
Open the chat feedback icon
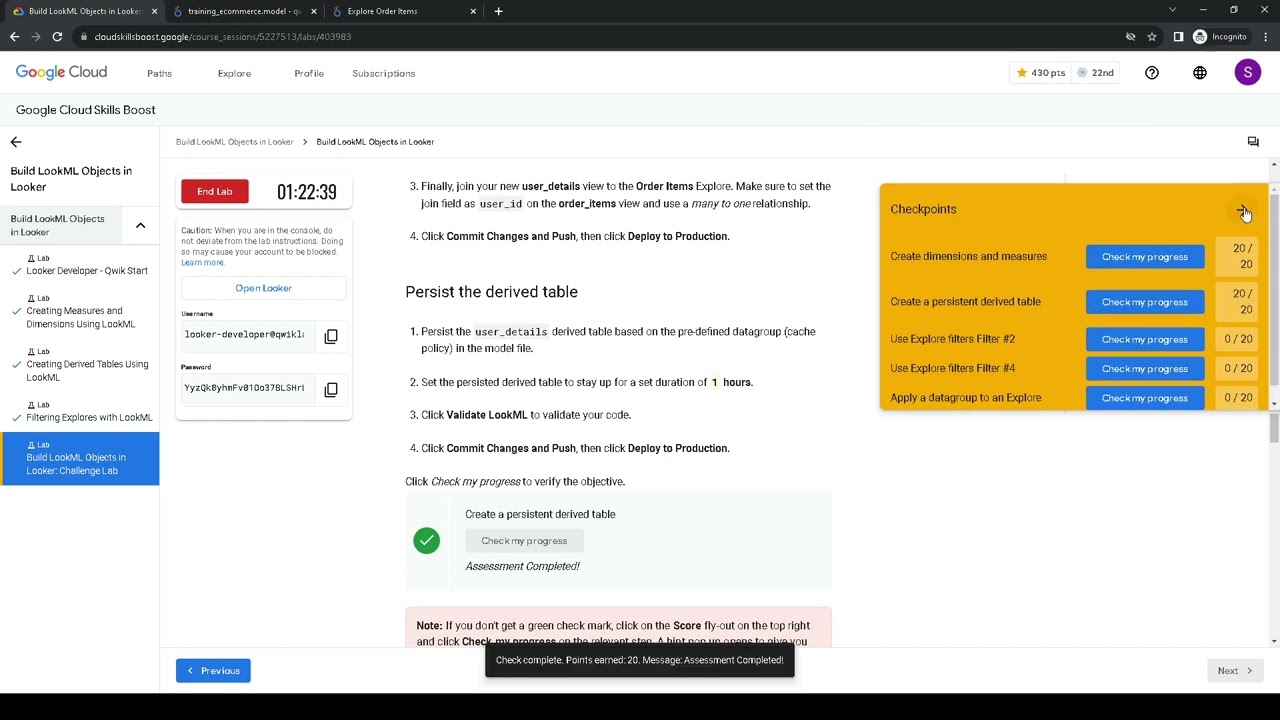pos(1253,142)
